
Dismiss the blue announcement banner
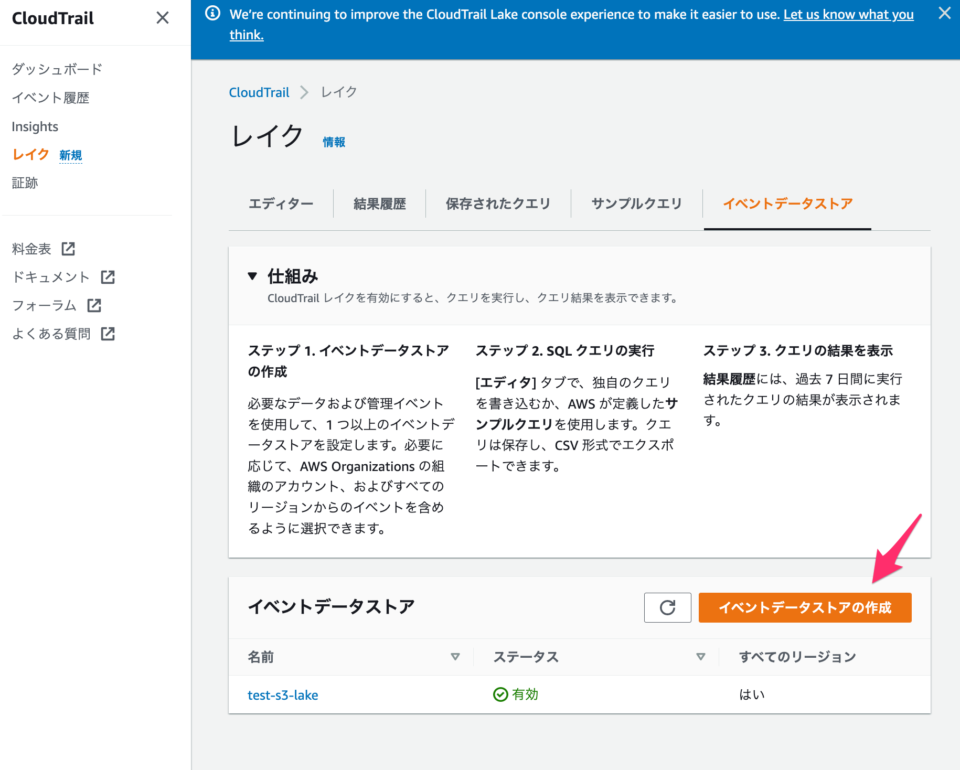point(944,13)
